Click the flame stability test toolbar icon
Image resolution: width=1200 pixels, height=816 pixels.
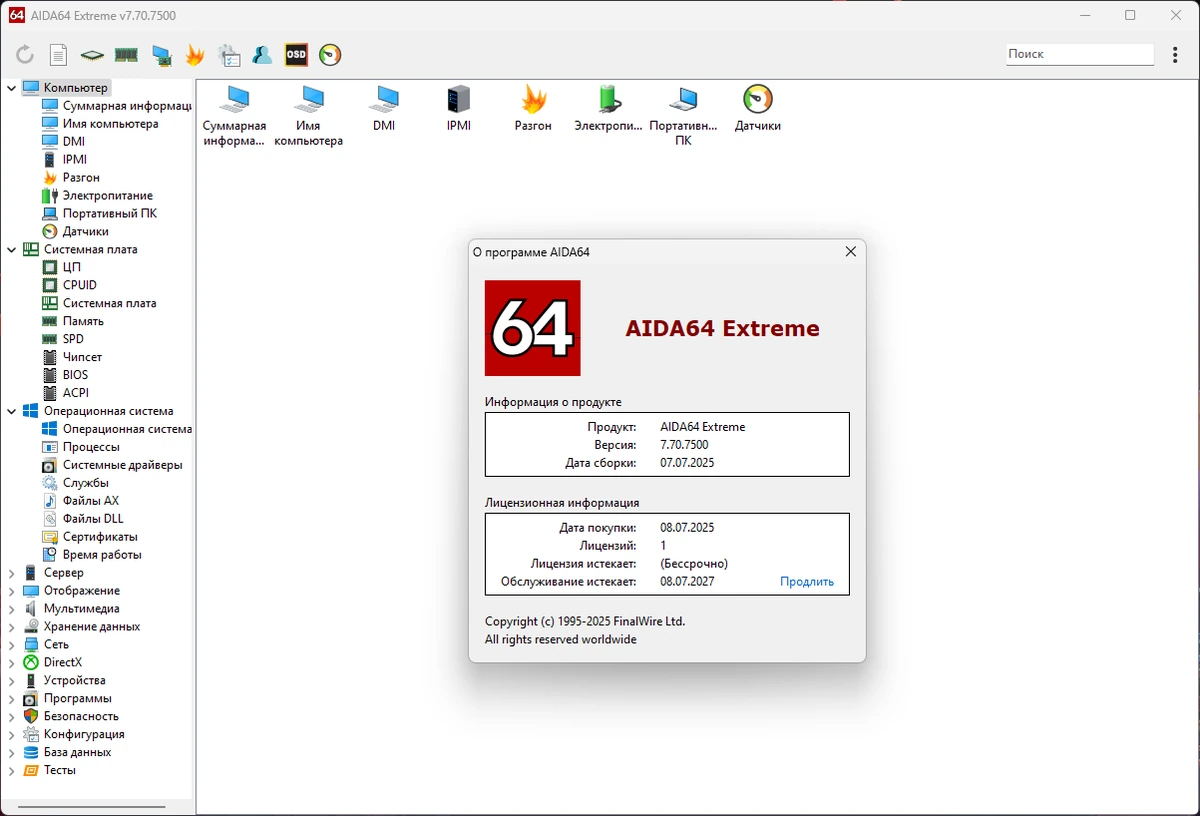195,55
